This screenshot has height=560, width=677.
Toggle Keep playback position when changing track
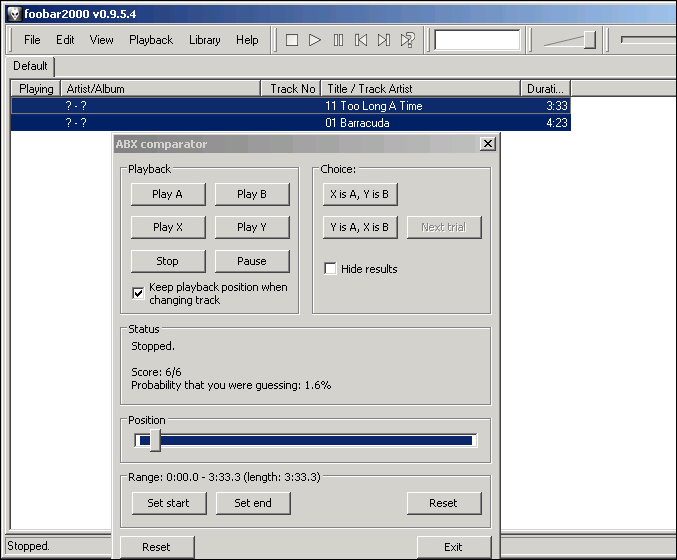(x=138, y=294)
